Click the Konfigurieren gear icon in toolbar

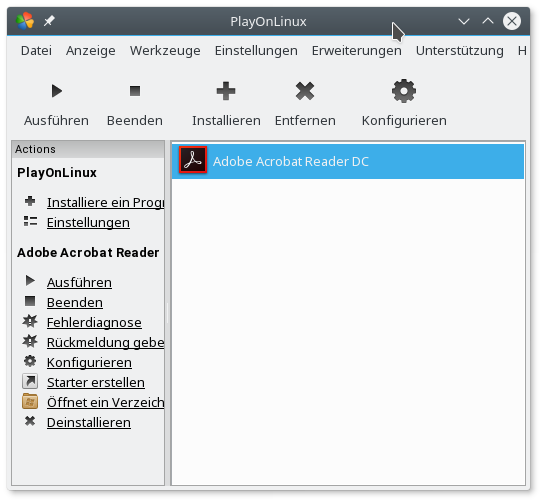404,91
